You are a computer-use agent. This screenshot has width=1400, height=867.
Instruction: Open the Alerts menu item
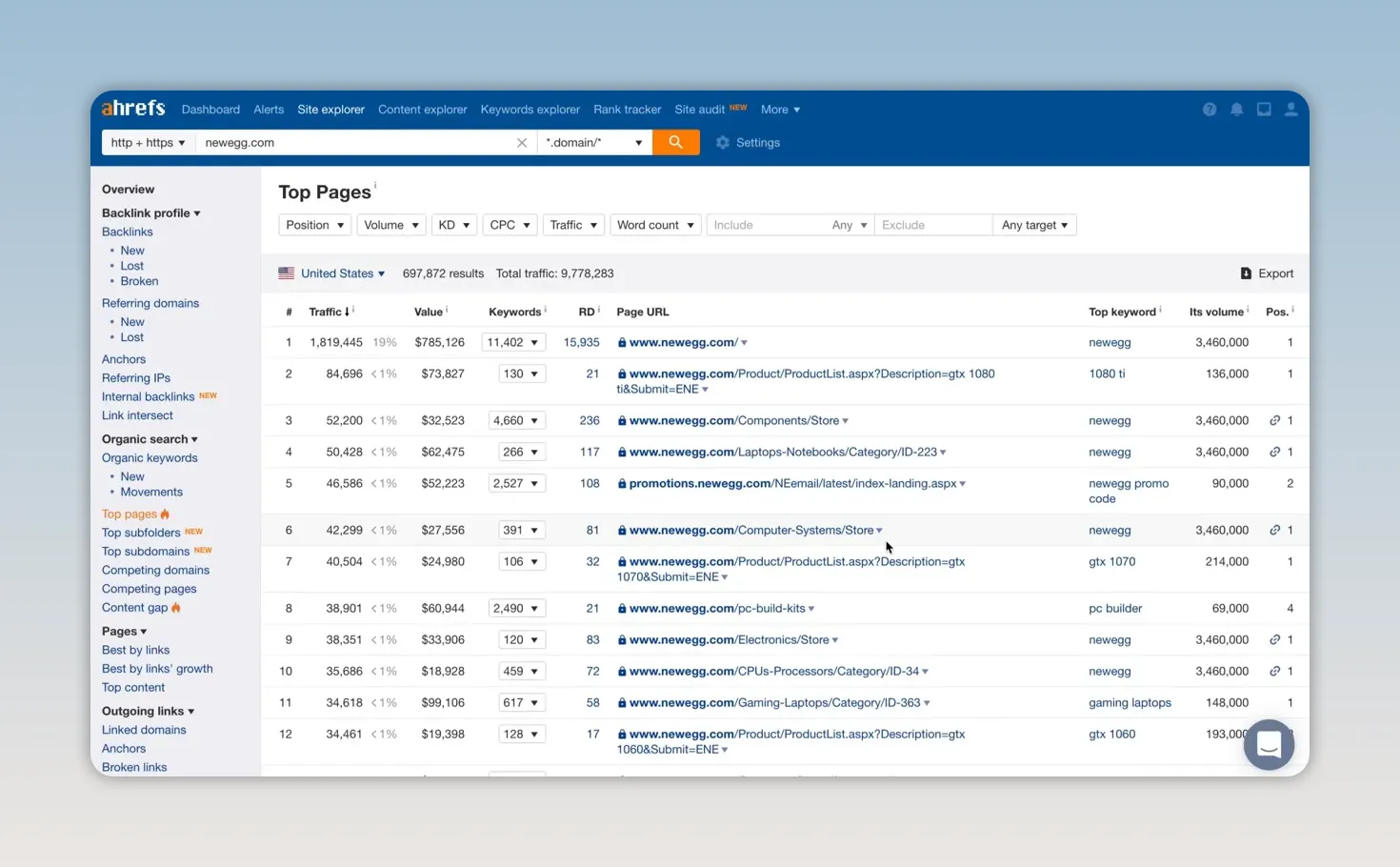pos(269,110)
